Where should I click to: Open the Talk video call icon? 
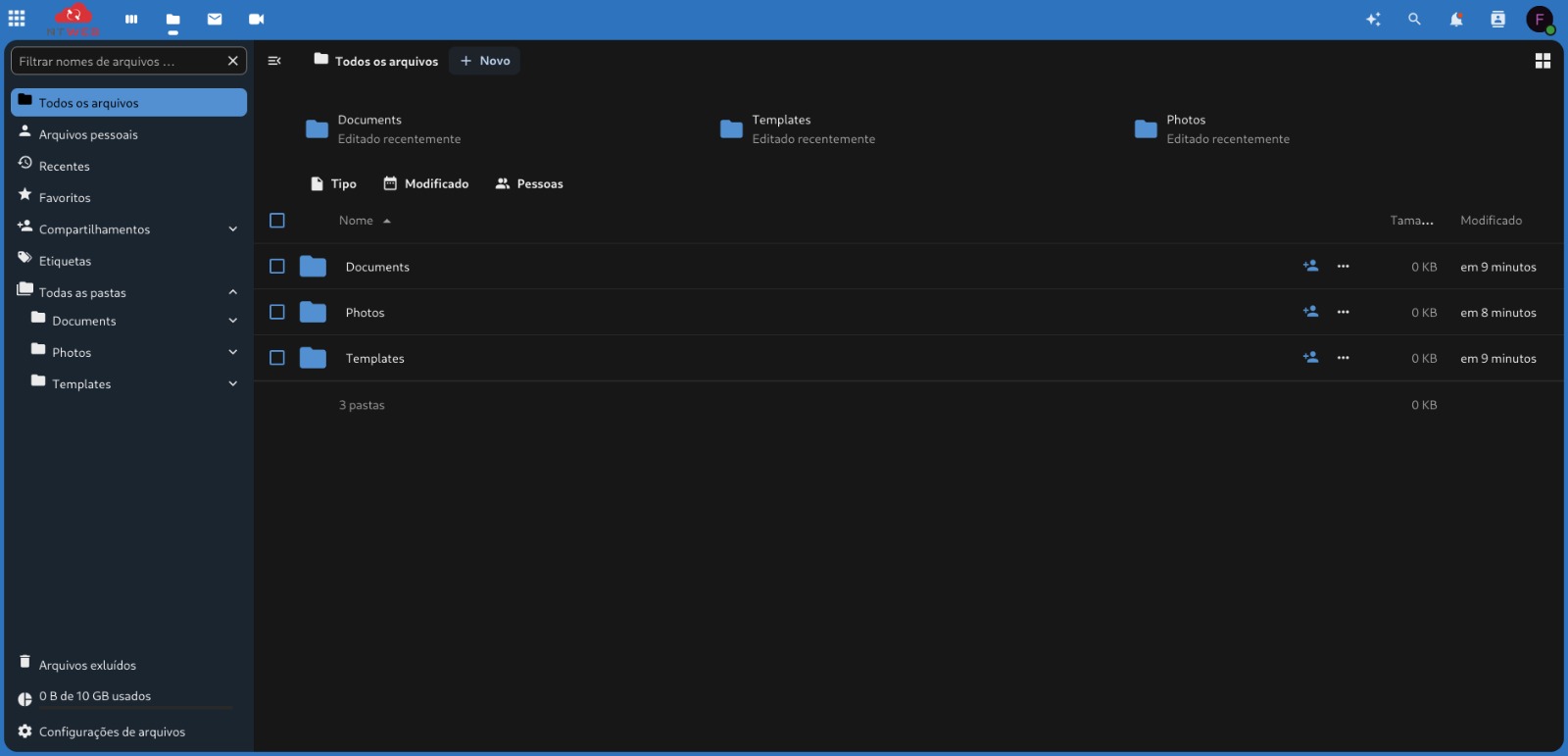point(257,19)
